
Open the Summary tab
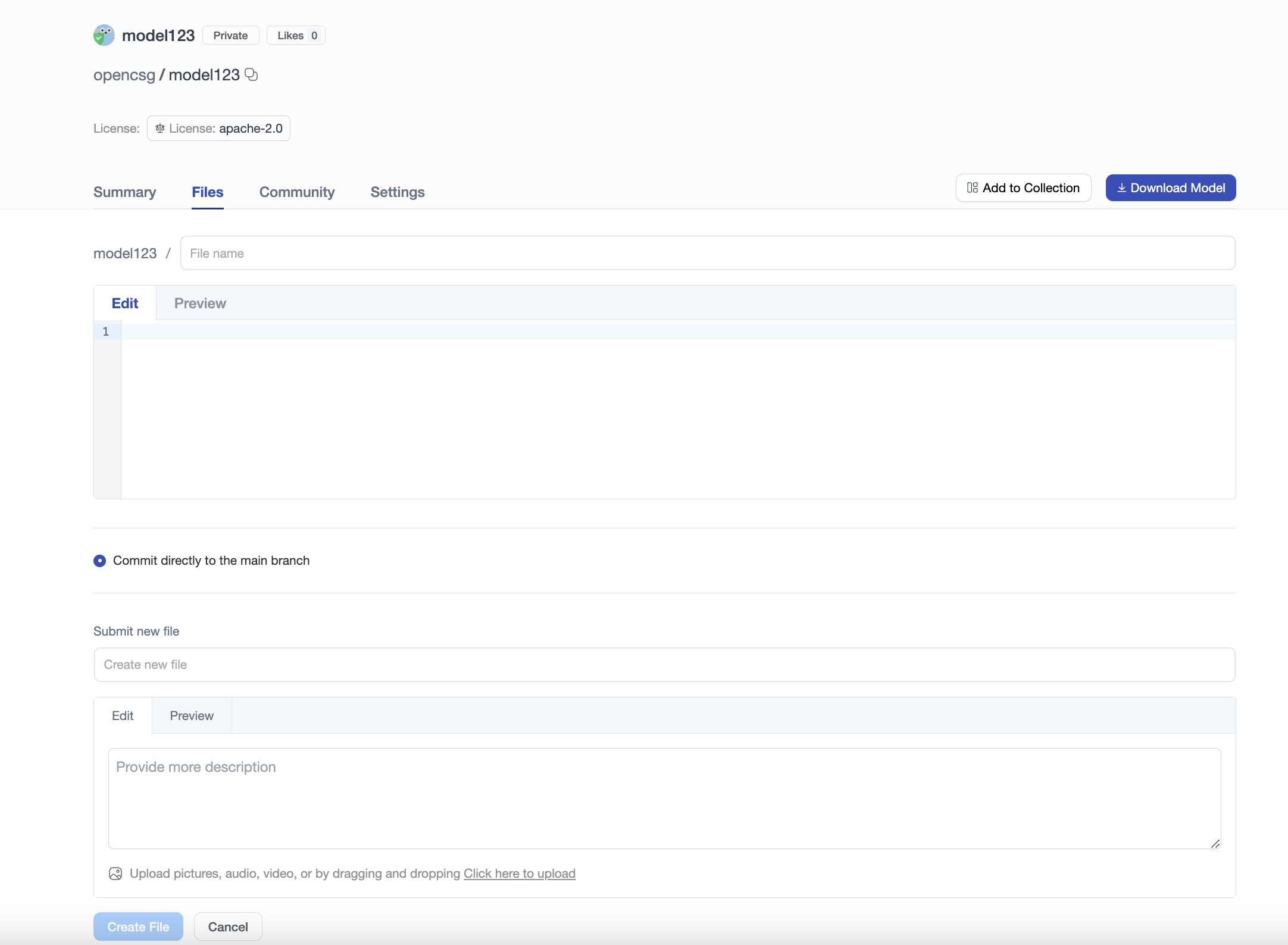pos(124,192)
